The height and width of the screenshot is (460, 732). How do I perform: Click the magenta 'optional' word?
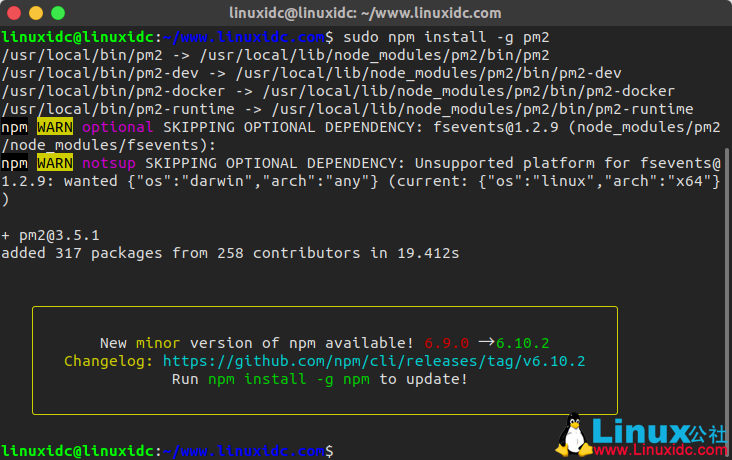pyautogui.click(x=118, y=127)
